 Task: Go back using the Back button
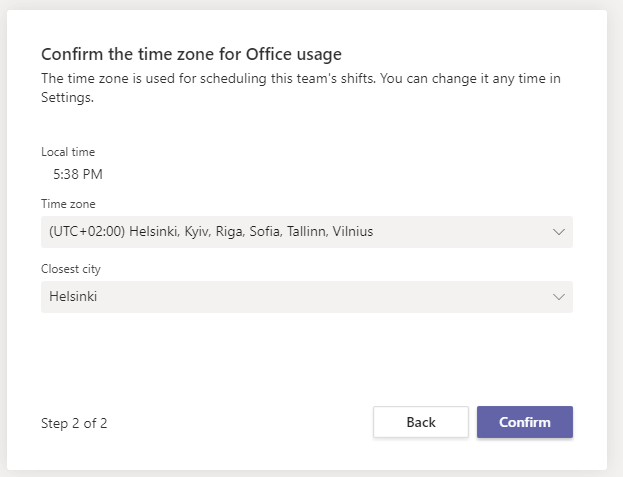420,422
